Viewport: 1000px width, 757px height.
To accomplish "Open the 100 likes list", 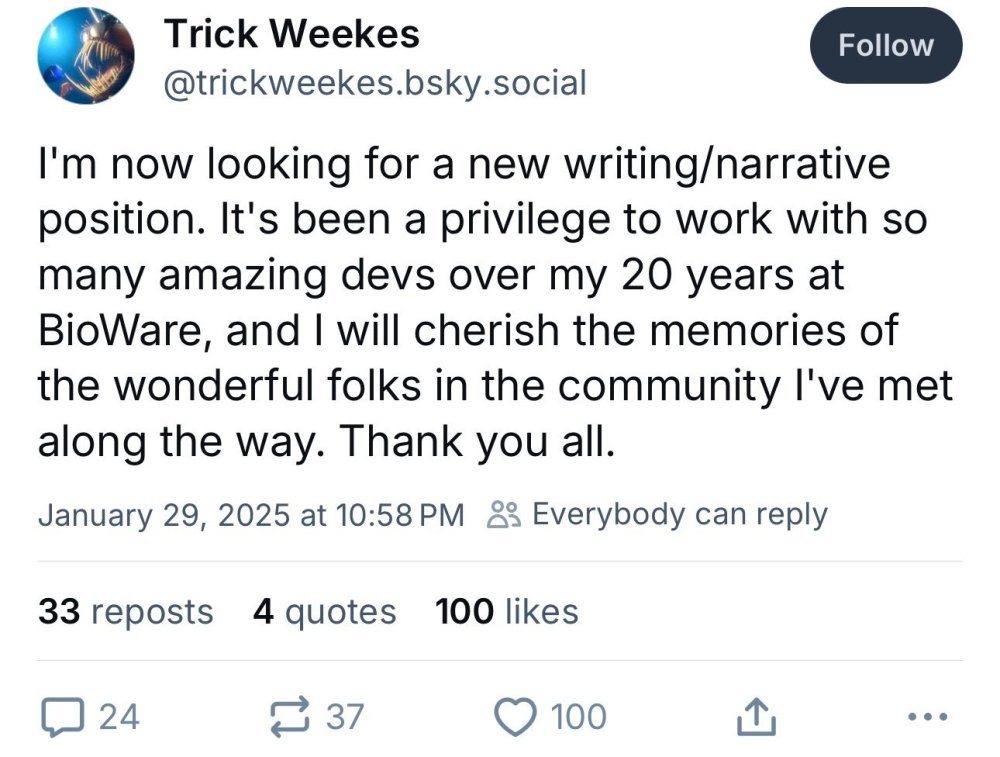I will click(506, 611).
